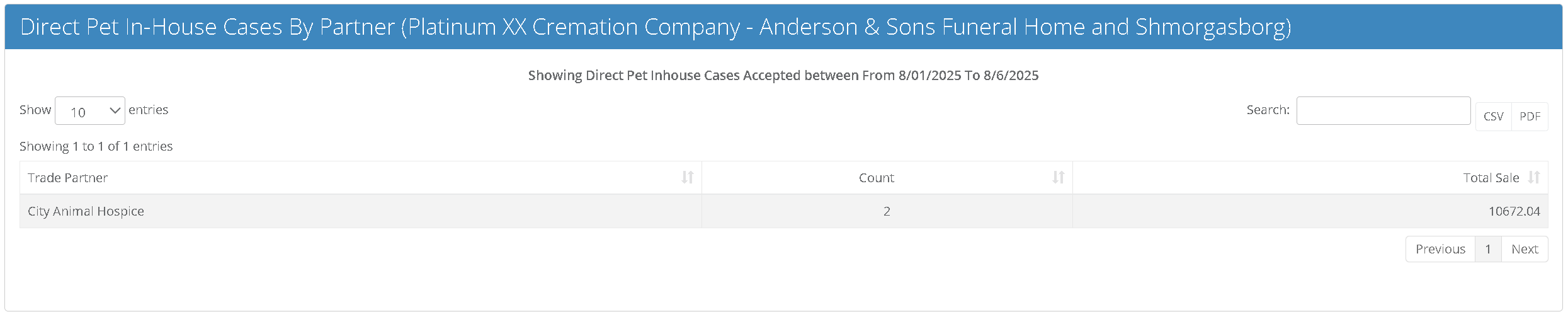This screenshot has height=314, width=1568.
Task: Click the 10672.04 total sale cell
Action: tap(1514, 211)
